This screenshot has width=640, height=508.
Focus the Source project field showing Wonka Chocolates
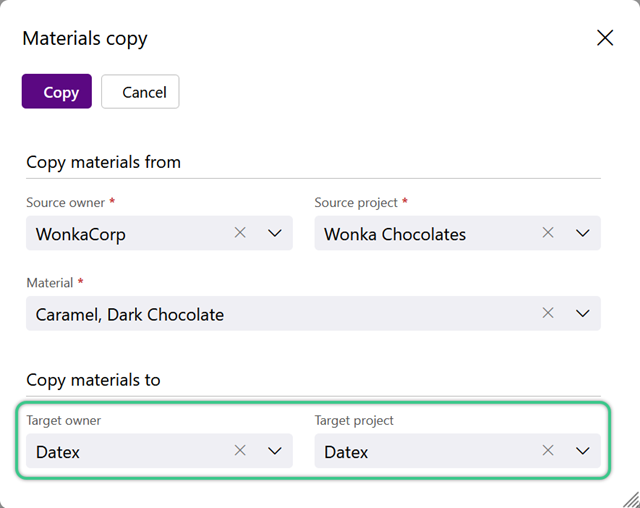[x=458, y=233]
